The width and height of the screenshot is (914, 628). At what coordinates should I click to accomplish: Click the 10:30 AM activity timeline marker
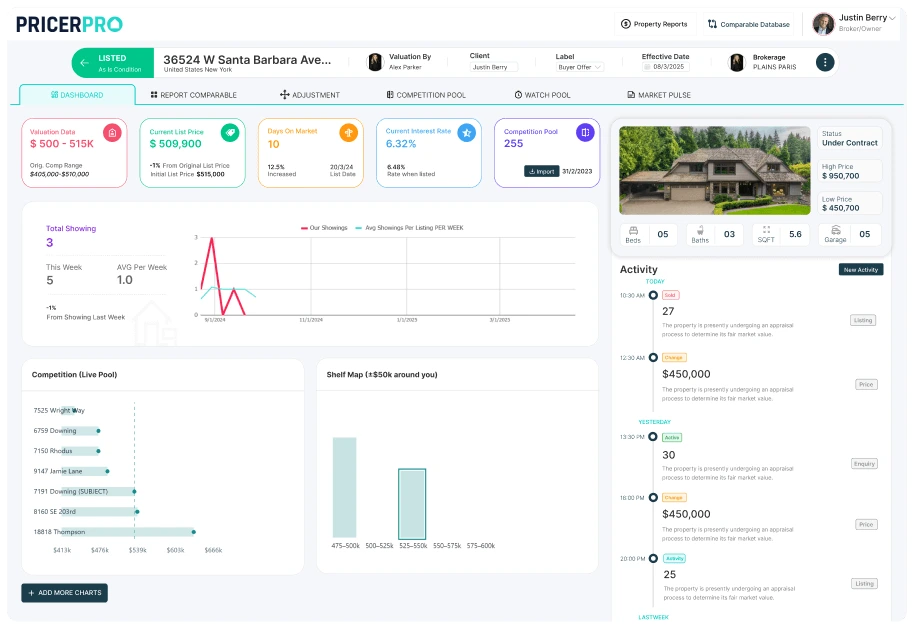coord(653,295)
